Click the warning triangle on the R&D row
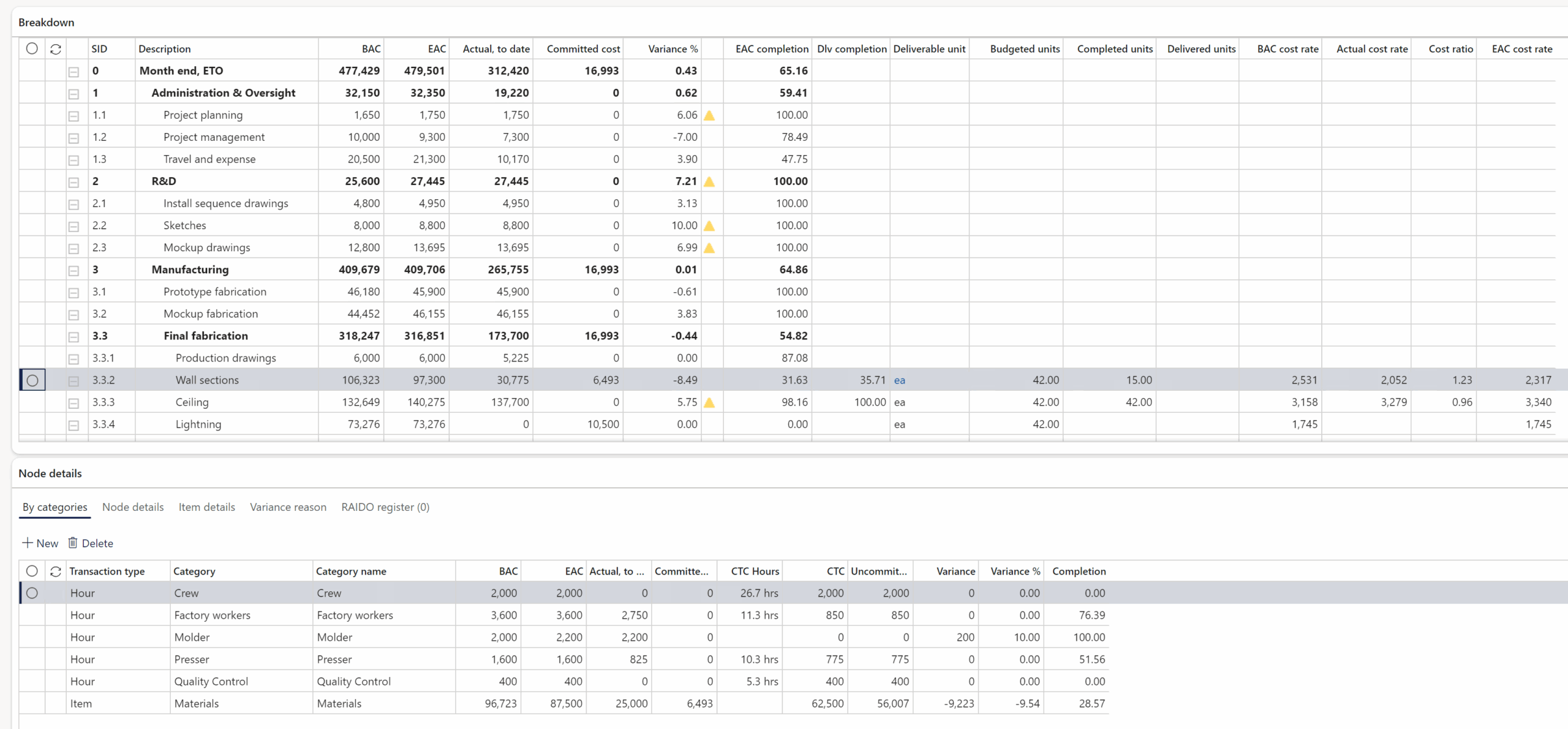The height and width of the screenshot is (729, 1568). (x=709, y=181)
